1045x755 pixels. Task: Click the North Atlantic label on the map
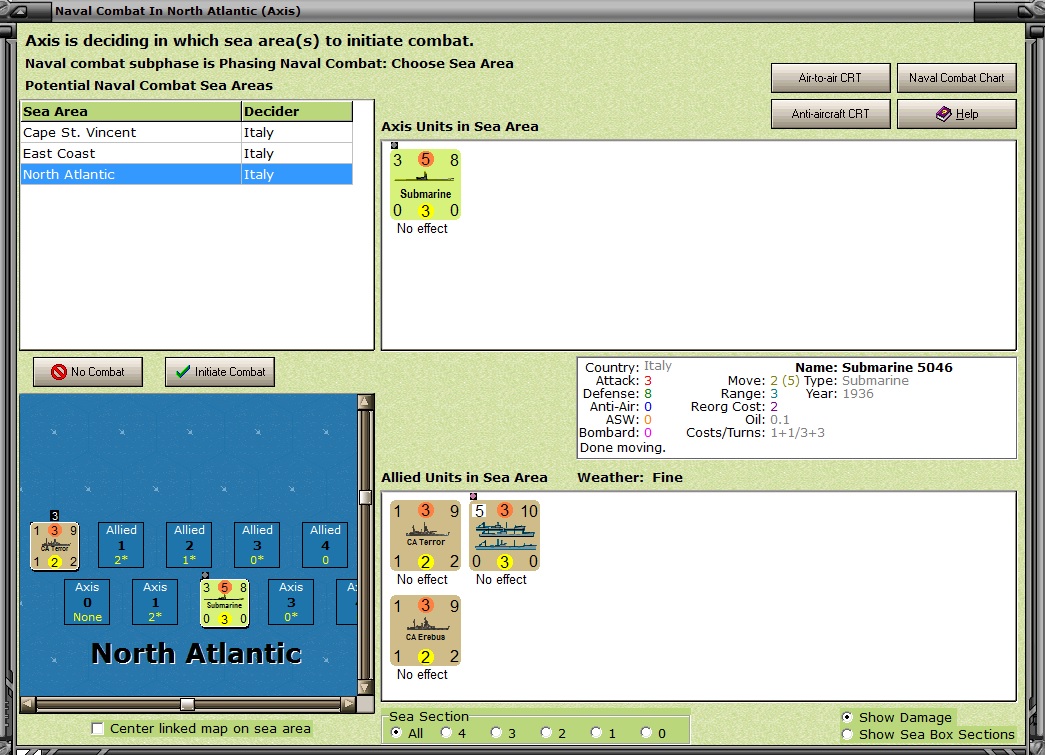196,654
